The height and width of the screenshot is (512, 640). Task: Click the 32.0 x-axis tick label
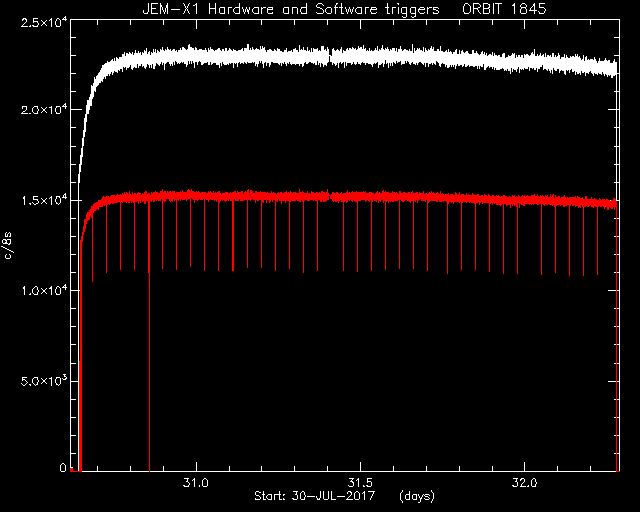pyautogui.click(x=524, y=483)
